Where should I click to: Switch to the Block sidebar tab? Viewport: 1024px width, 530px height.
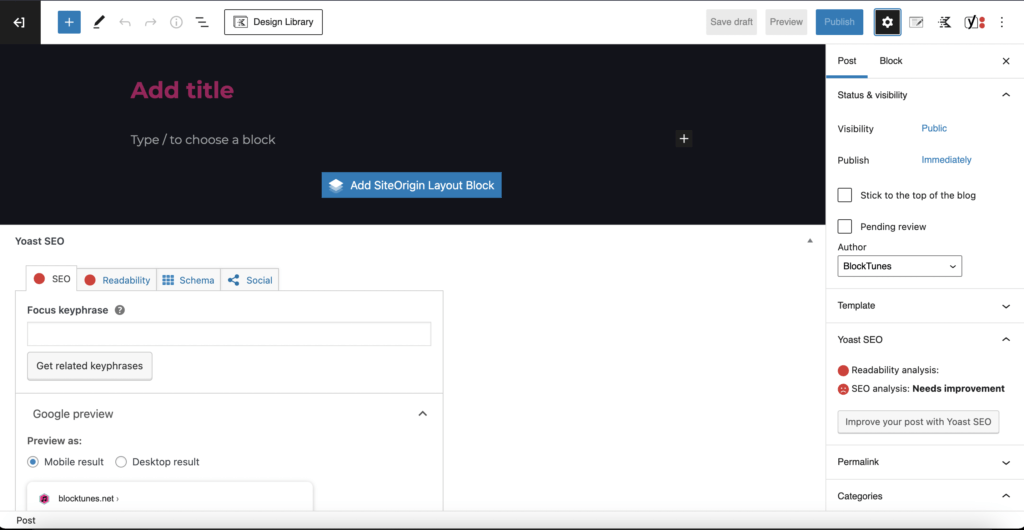[891, 61]
